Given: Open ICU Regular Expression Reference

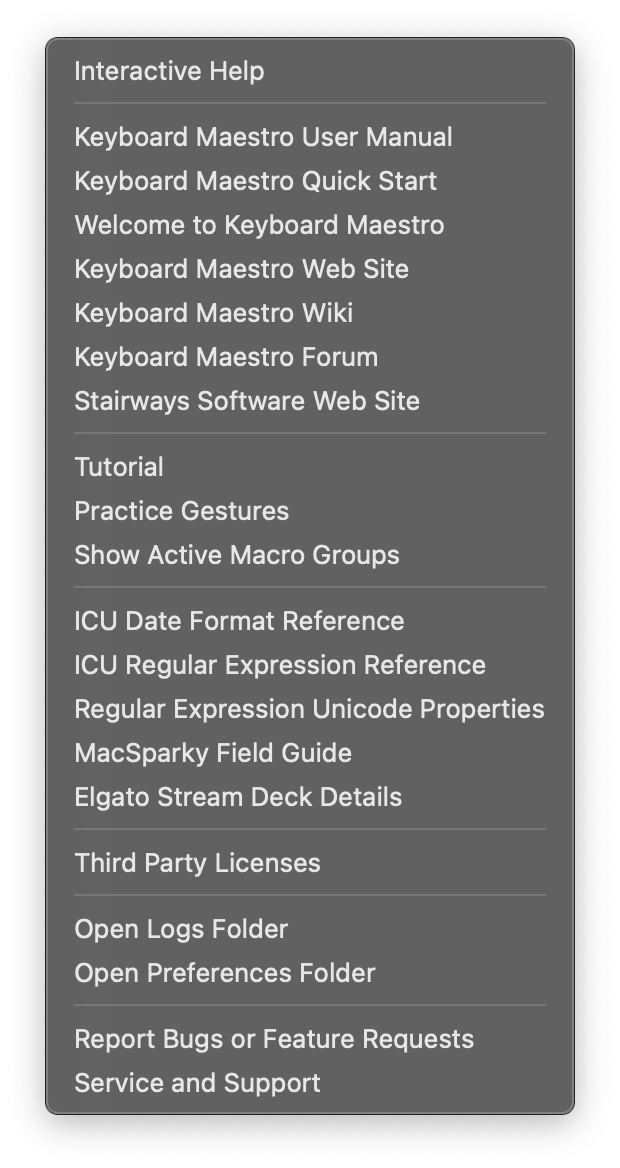Looking at the screenshot, I should [280, 665].
